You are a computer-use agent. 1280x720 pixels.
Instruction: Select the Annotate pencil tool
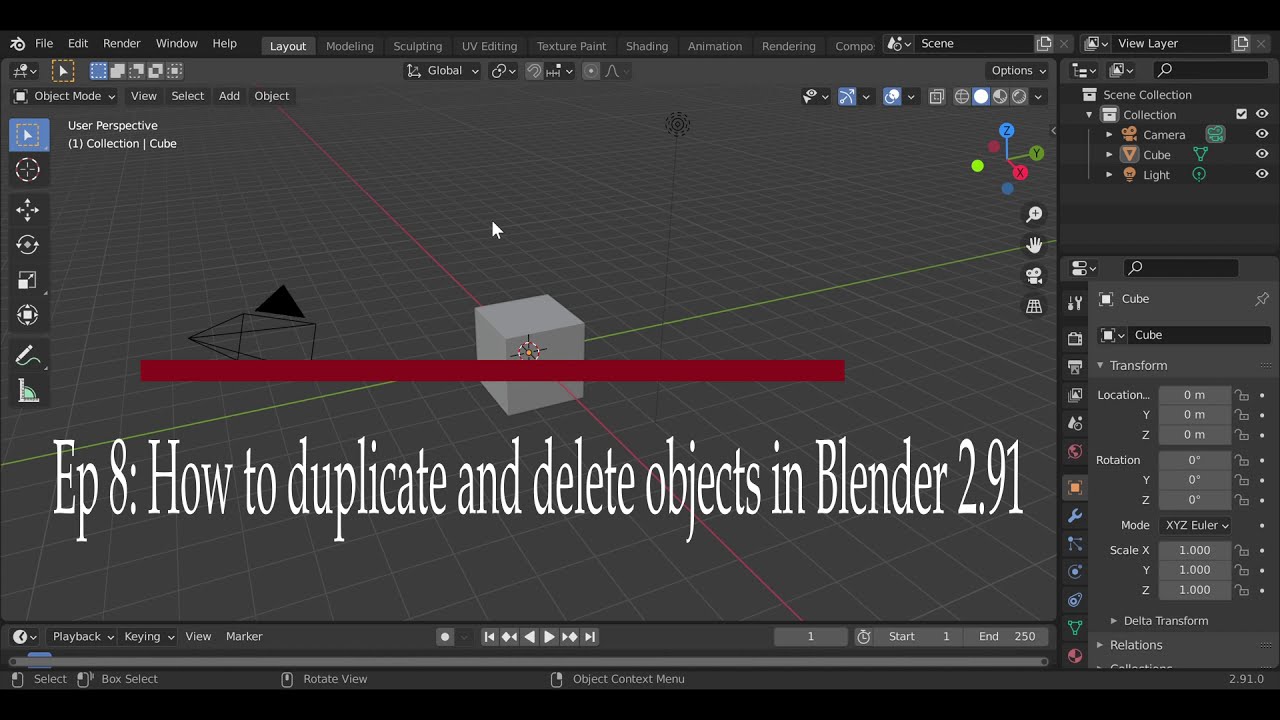coord(28,356)
